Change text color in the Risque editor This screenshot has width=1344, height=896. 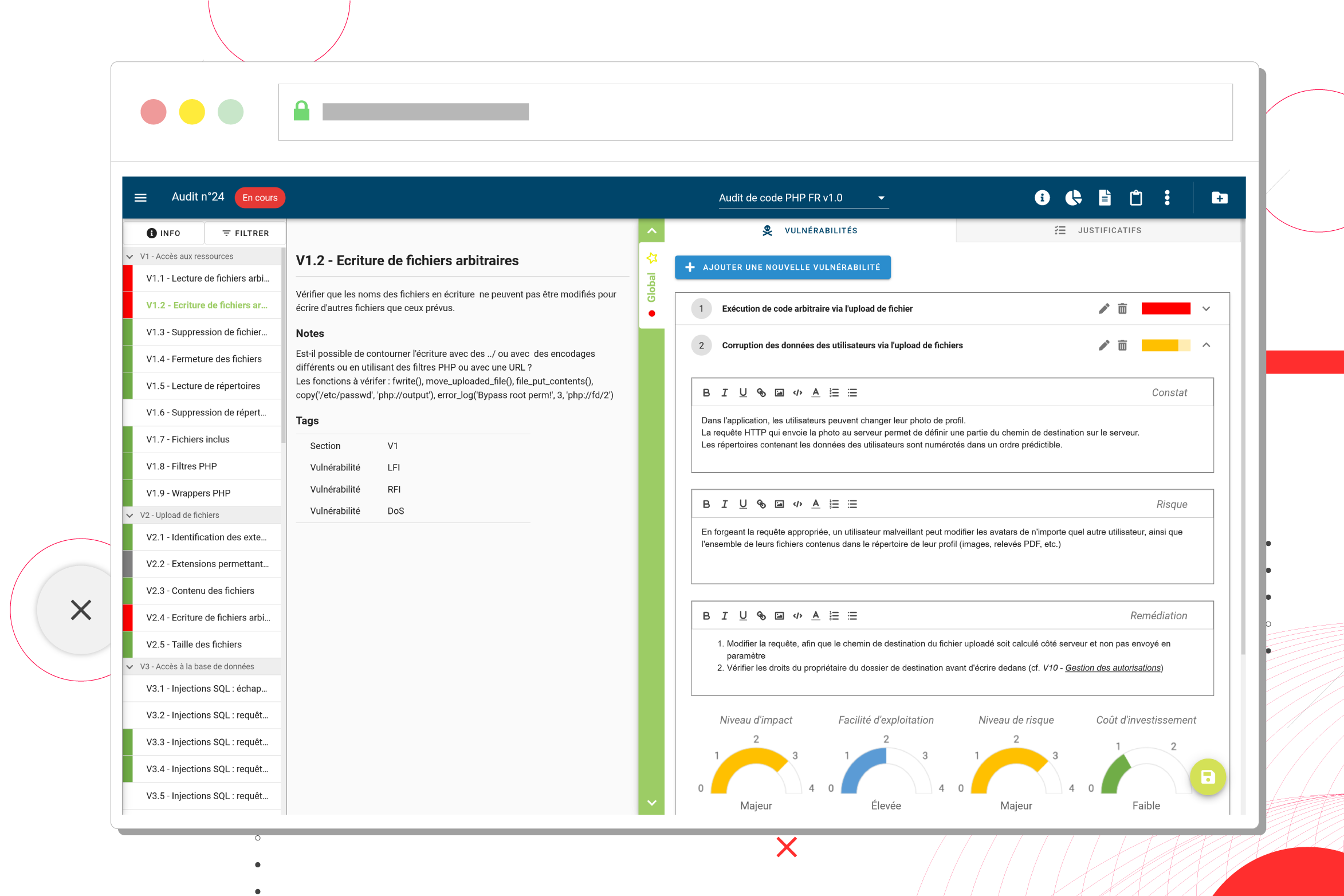coord(816,504)
